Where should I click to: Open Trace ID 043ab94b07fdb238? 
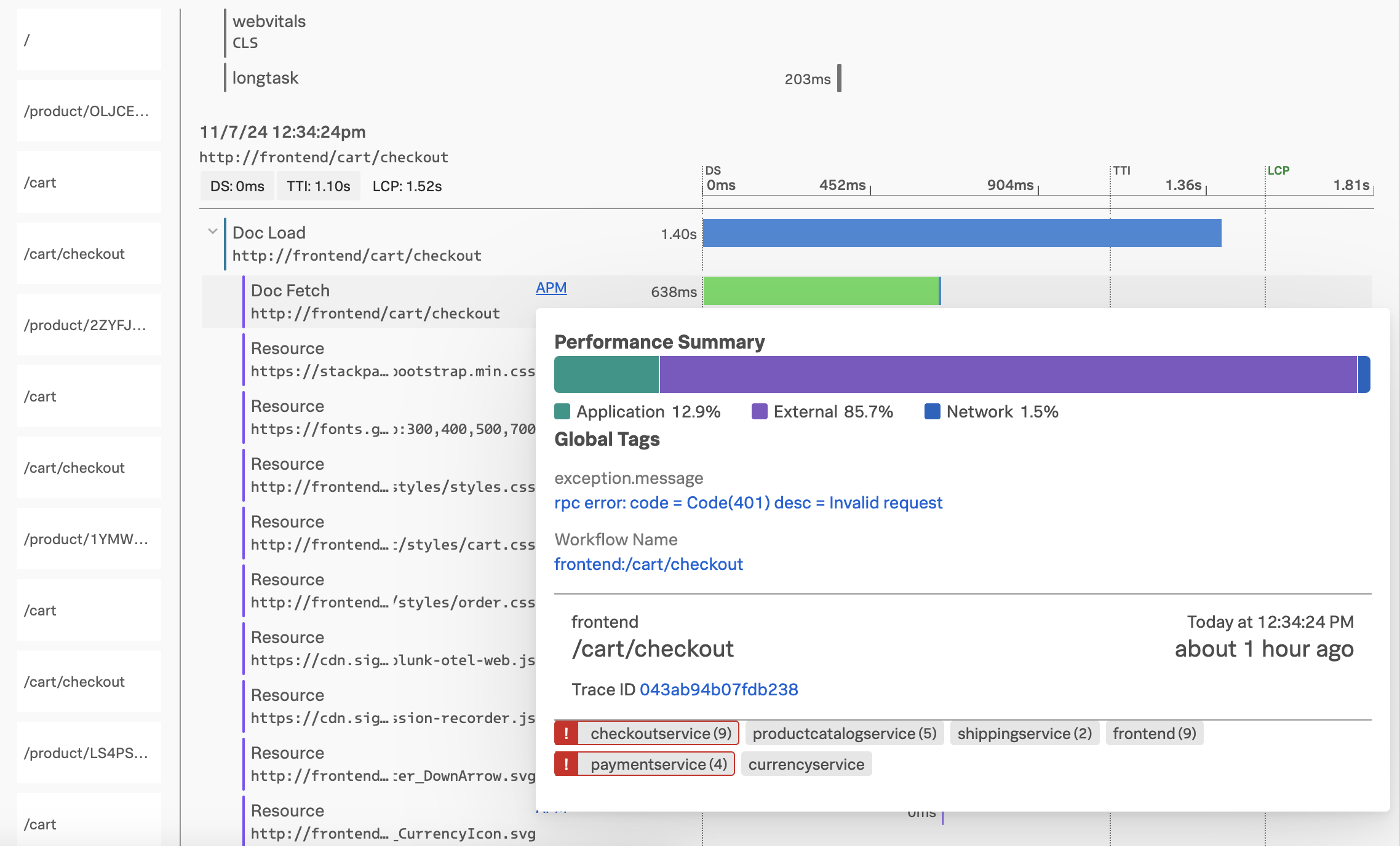coord(718,689)
